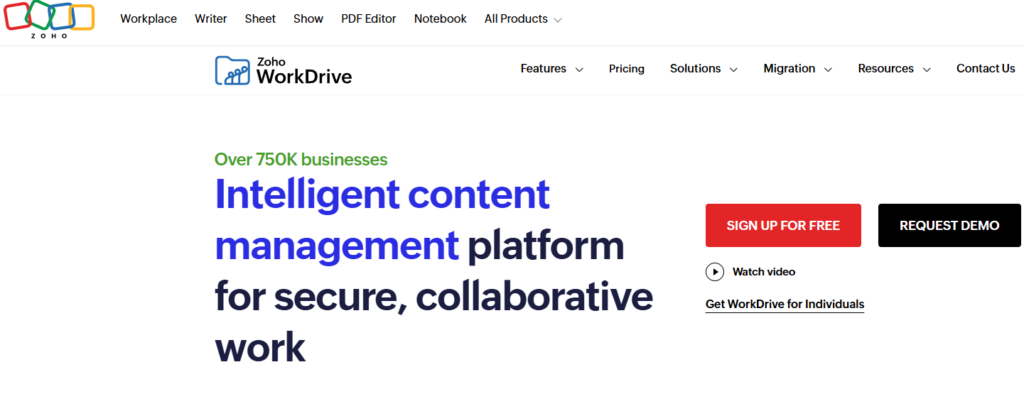
Task: Expand the Migration menu
Action: pyautogui.click(x=797, y=69)
